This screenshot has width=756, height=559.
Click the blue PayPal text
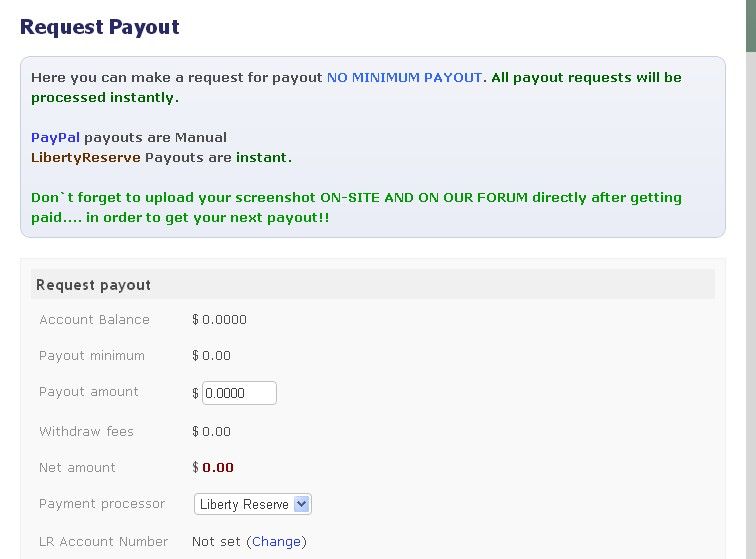point(55,137)
